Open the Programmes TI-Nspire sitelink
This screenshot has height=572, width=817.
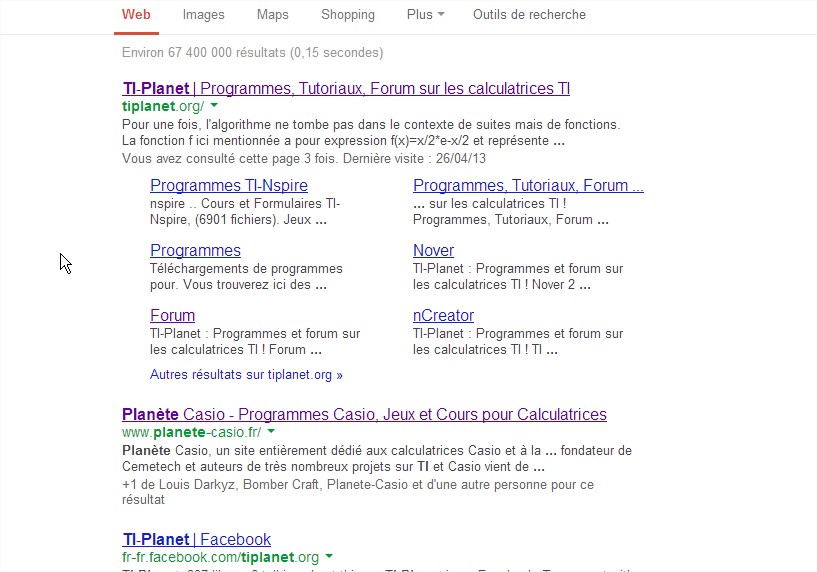coord(229,185)
